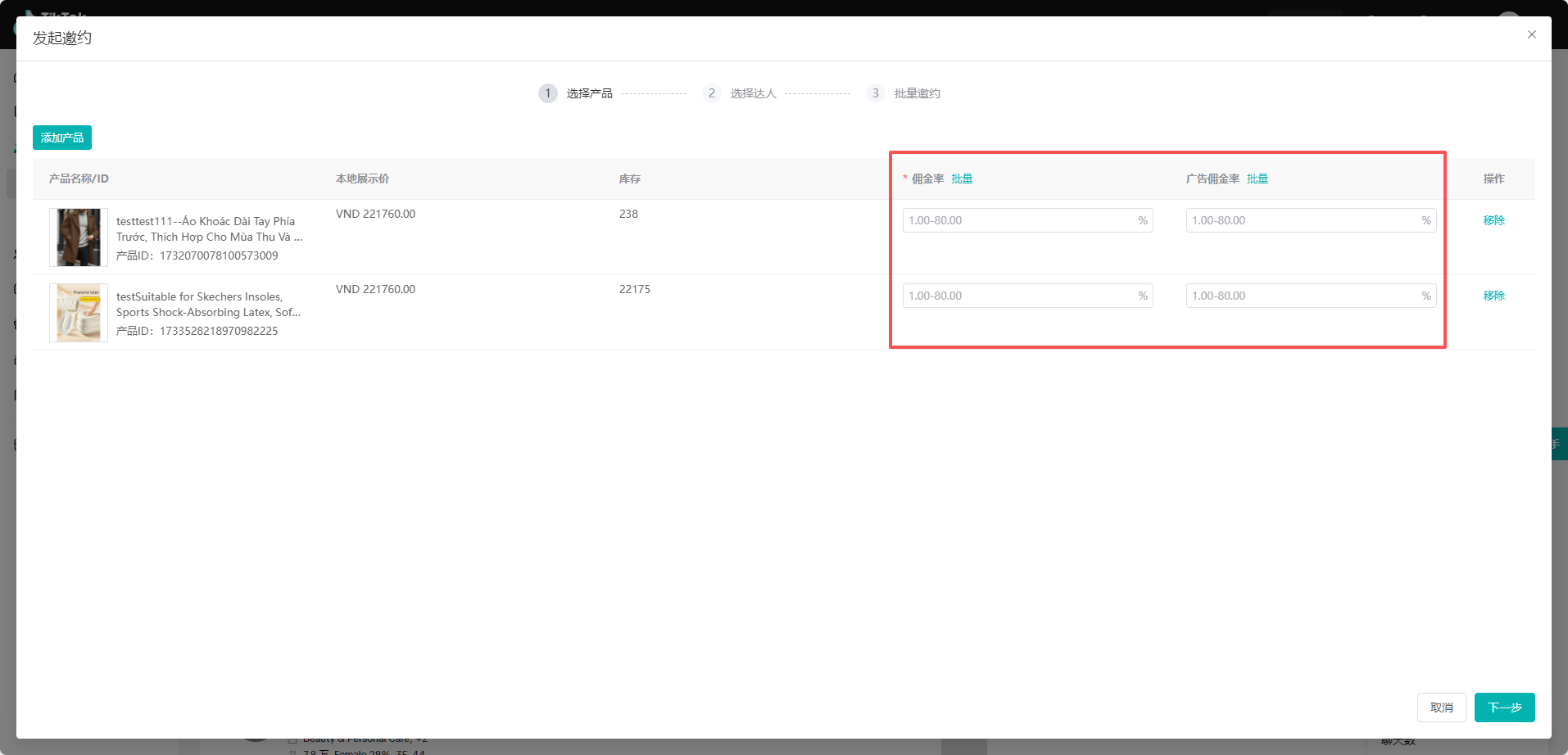Open 批量 link beside 广告佣金率
The height and width of the screenshot is (755, 1568).
[1258, 179]
